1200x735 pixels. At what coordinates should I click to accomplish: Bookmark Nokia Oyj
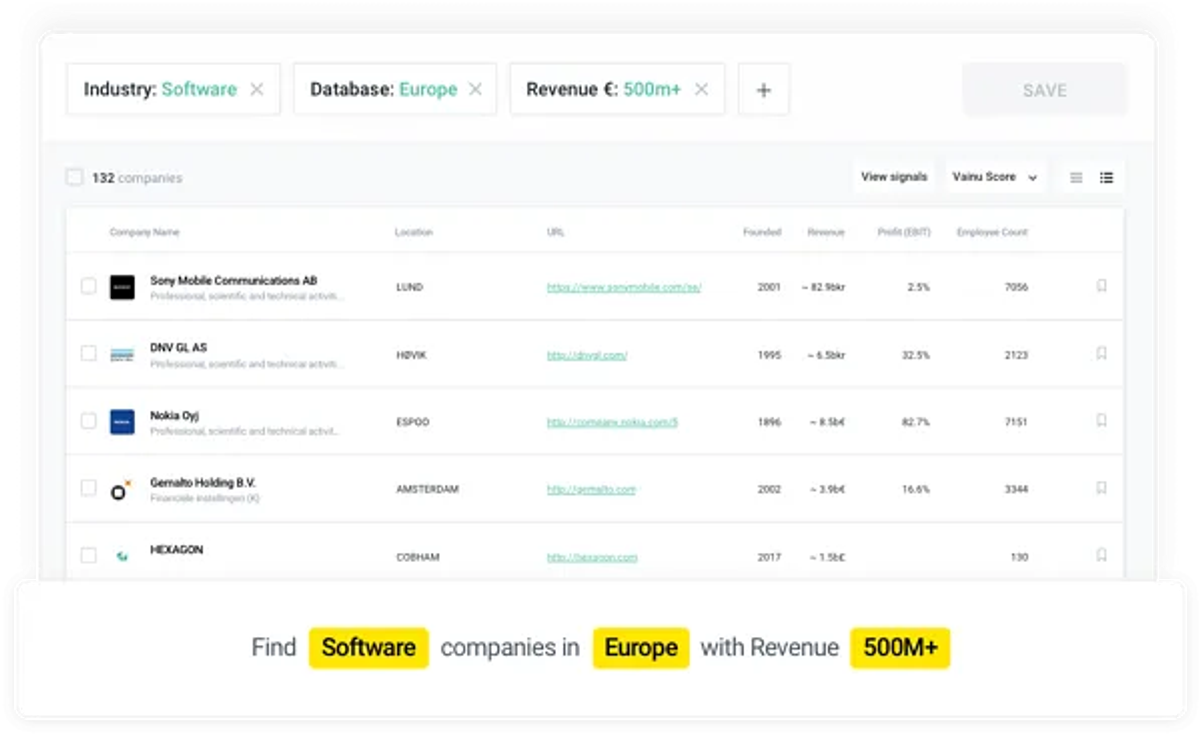click(1101, 421)
